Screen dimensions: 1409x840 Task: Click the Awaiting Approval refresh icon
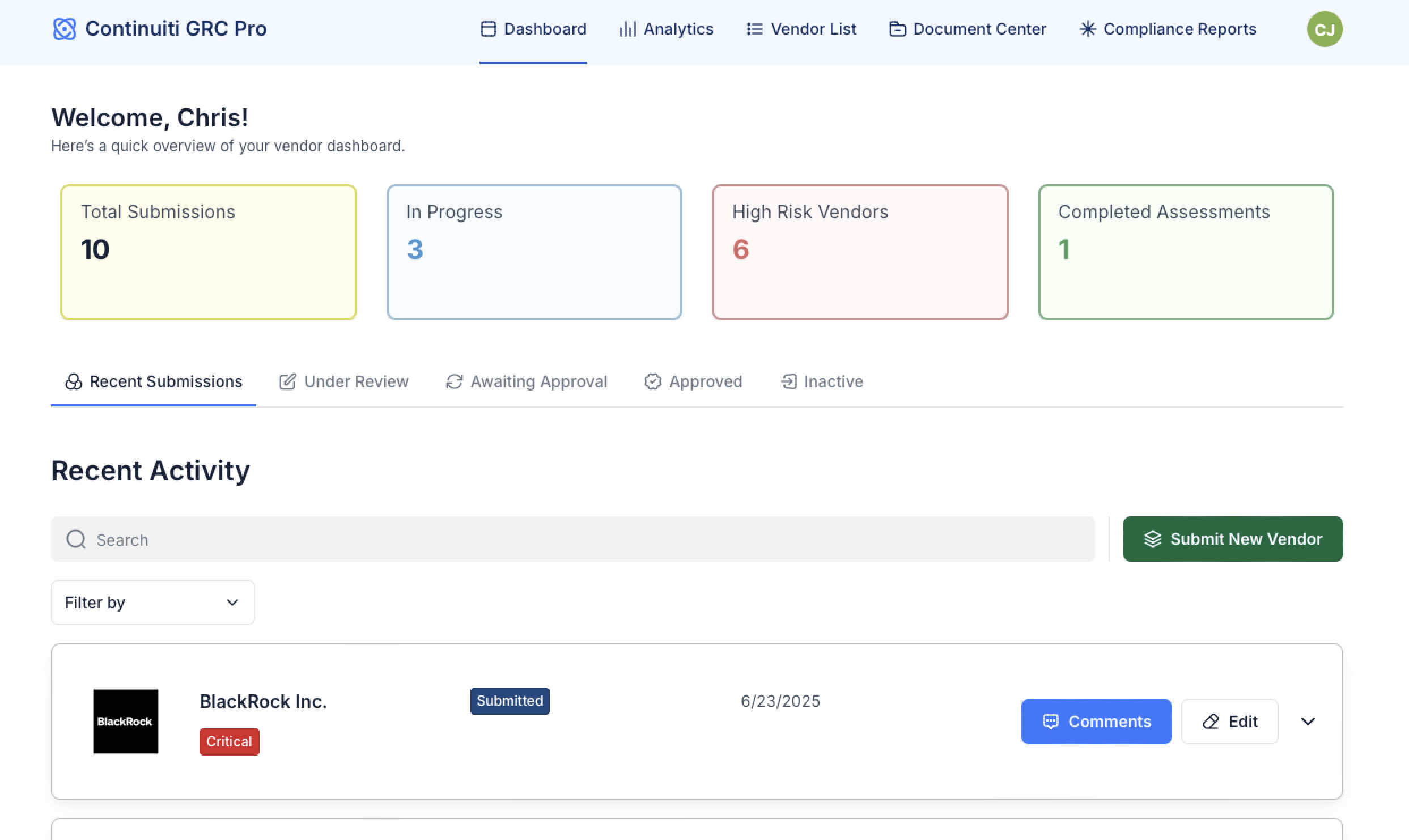454,381
